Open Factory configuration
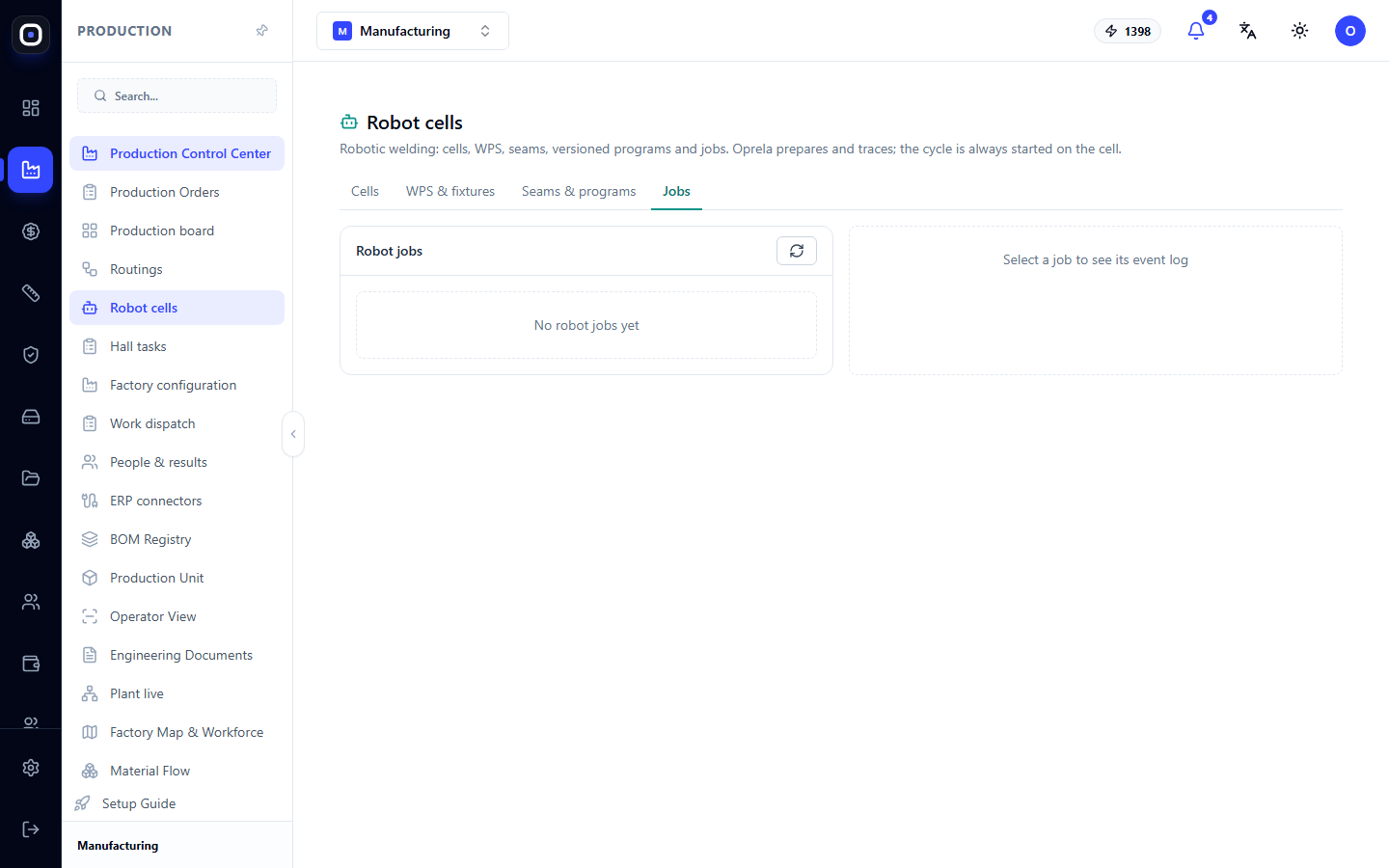 click(177, 385)
